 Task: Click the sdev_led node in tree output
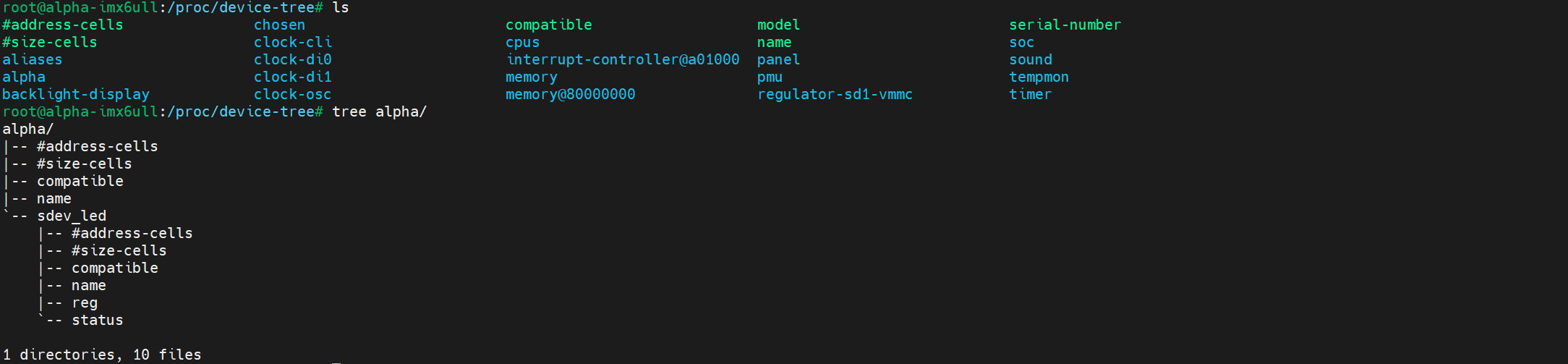[x=72, y=216]
